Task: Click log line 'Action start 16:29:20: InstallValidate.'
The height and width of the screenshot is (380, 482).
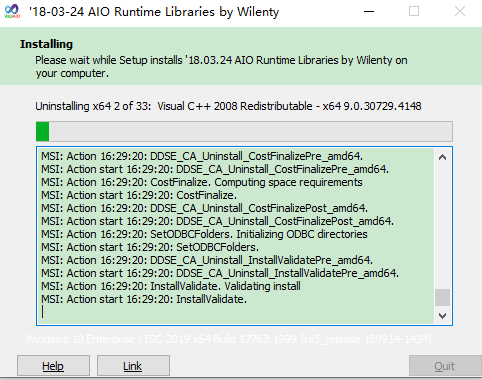Action: [x=144, y=299]
